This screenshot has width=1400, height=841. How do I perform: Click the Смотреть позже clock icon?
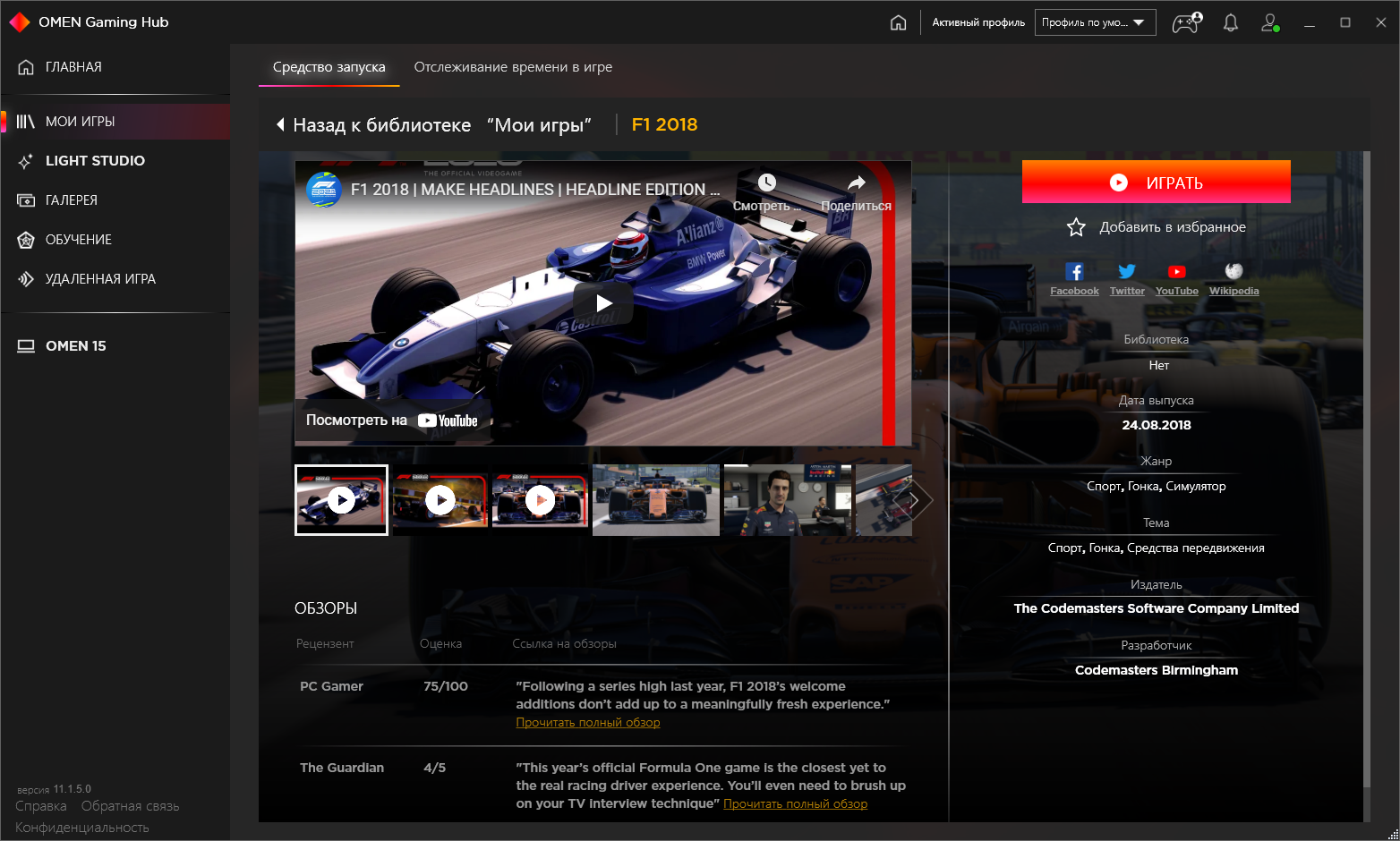coord(766,183)
